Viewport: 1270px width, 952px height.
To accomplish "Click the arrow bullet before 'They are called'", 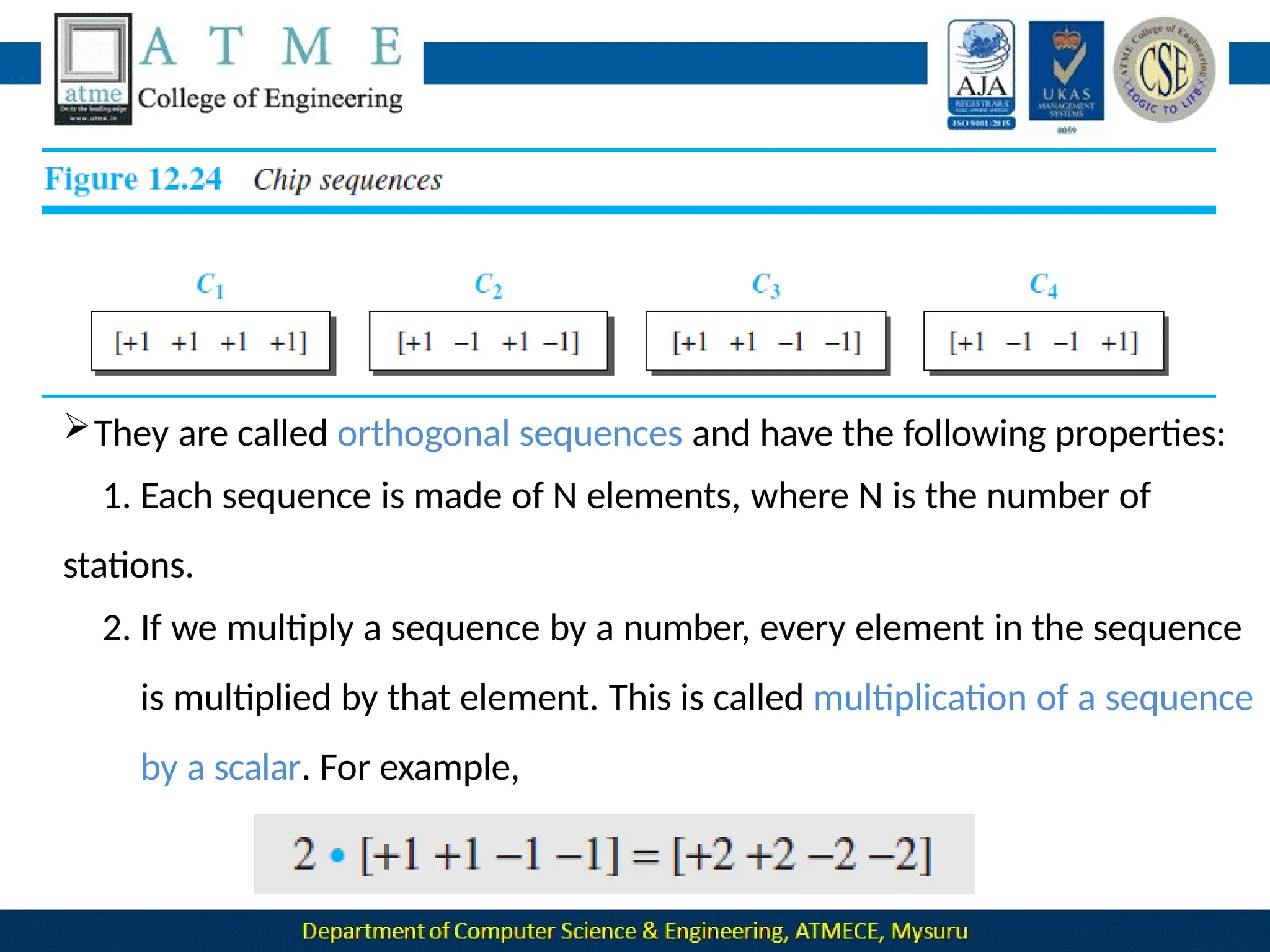I will click(x=77, y=426).
